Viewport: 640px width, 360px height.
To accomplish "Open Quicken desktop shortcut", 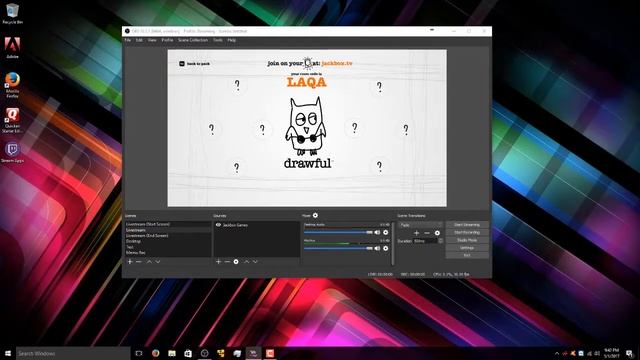I will click(12, 120).
